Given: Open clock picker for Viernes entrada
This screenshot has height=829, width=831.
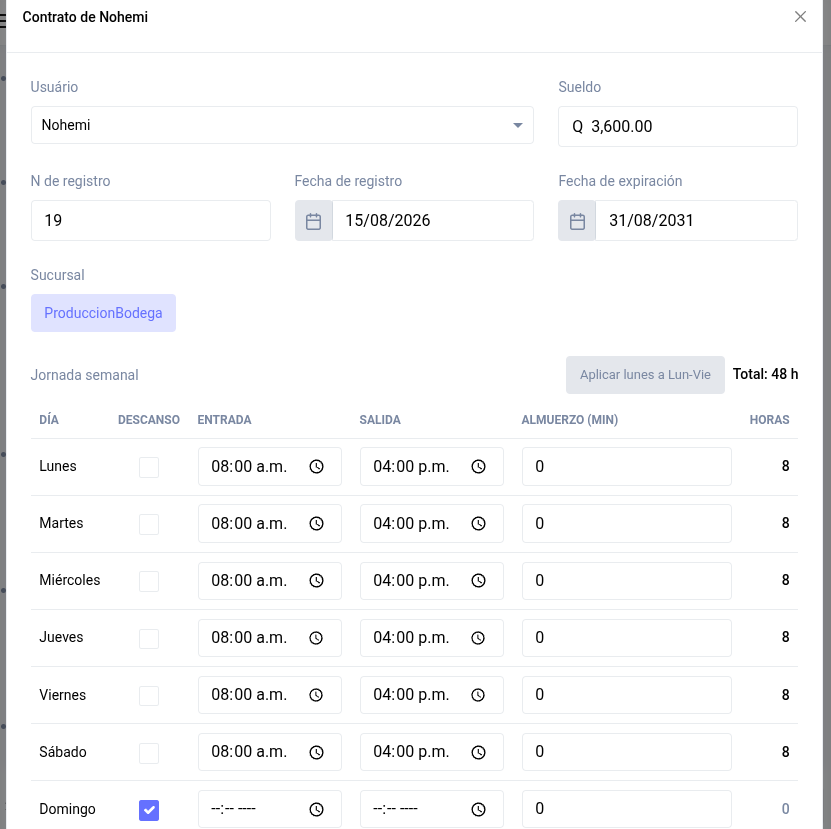Looking at the screenshot, I should point(316,695).
